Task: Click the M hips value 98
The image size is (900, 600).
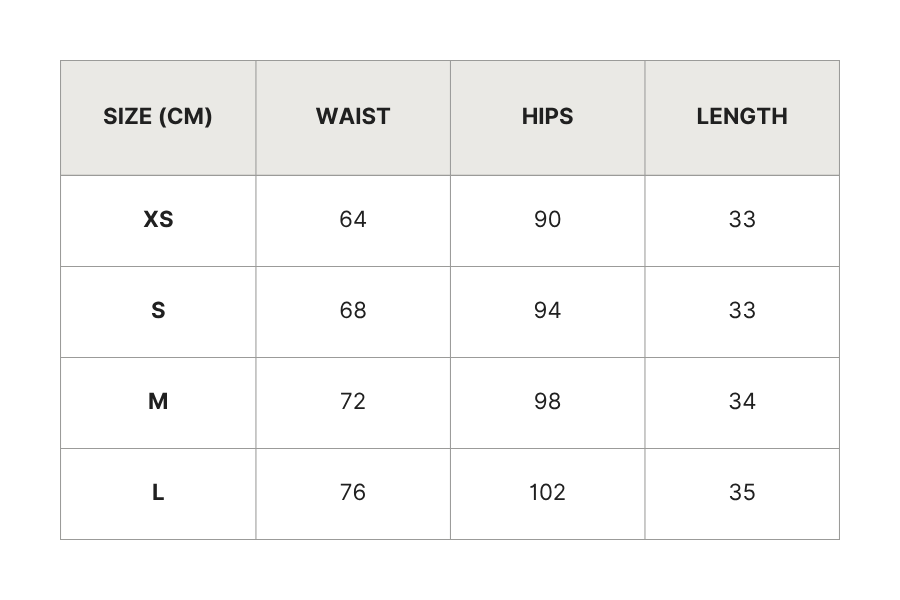Action: pyautogui.click(x=548, y=401)
